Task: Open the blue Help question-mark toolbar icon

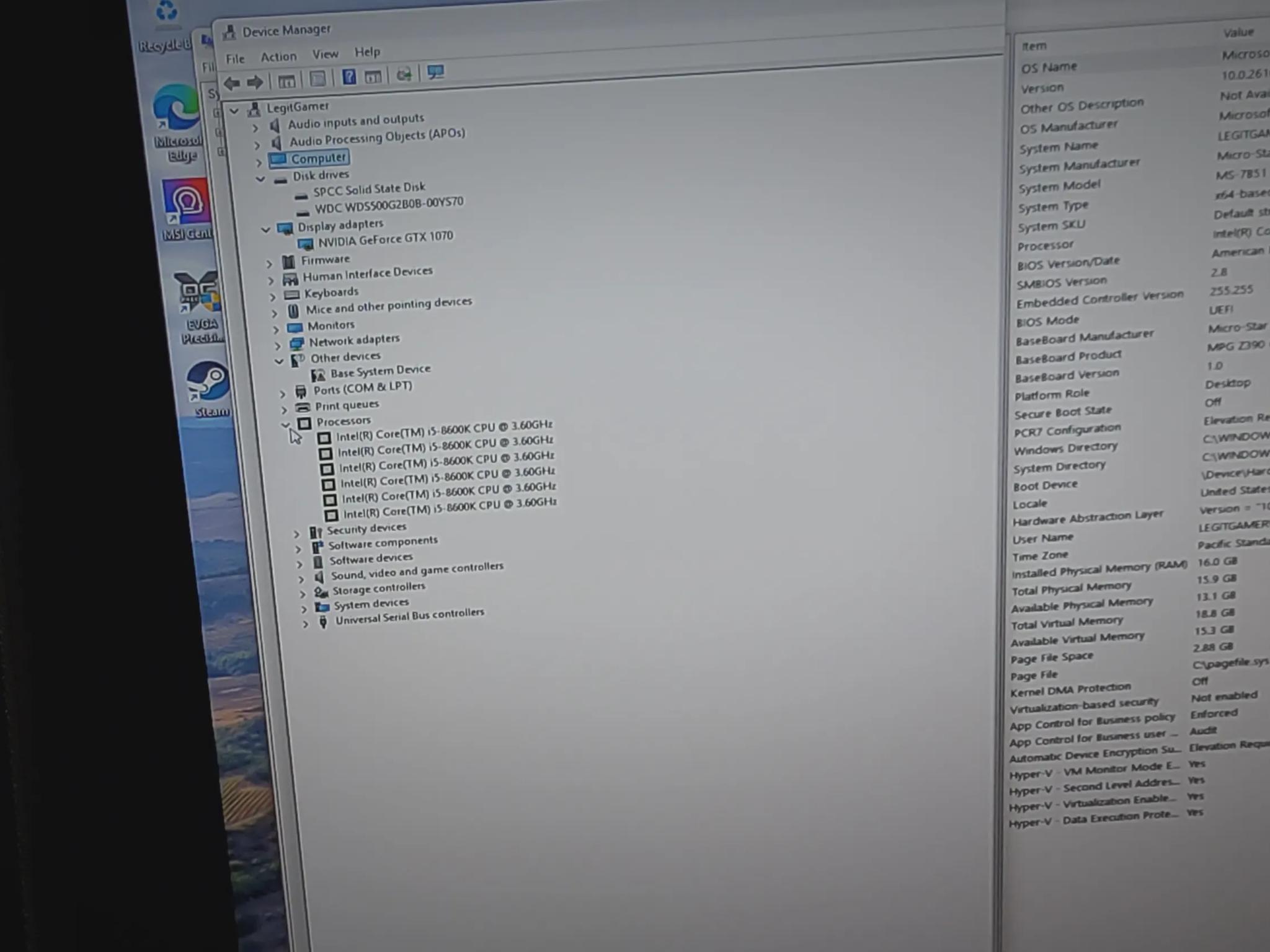Action: [x=349, y=77]
